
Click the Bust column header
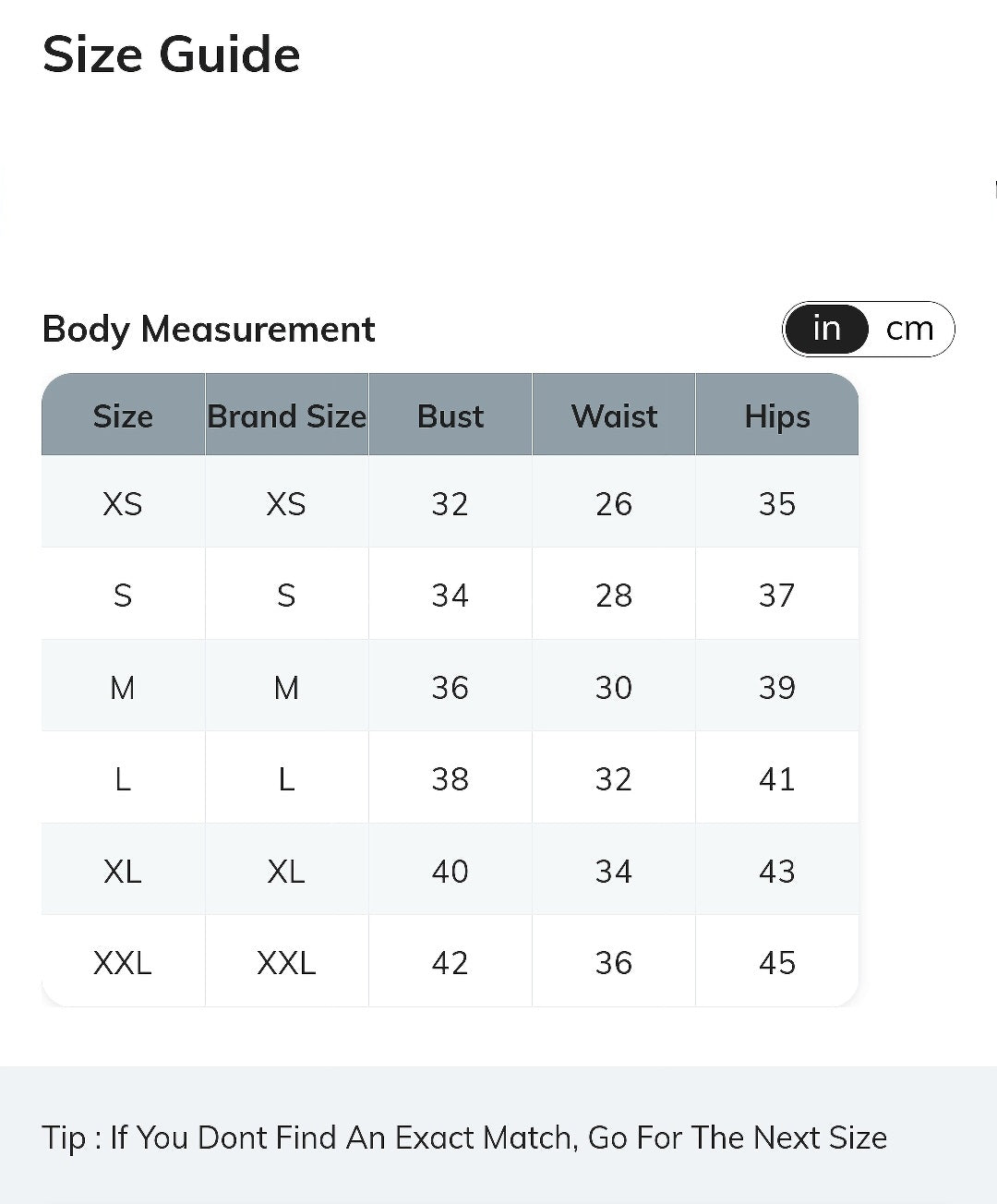[450, 415]
